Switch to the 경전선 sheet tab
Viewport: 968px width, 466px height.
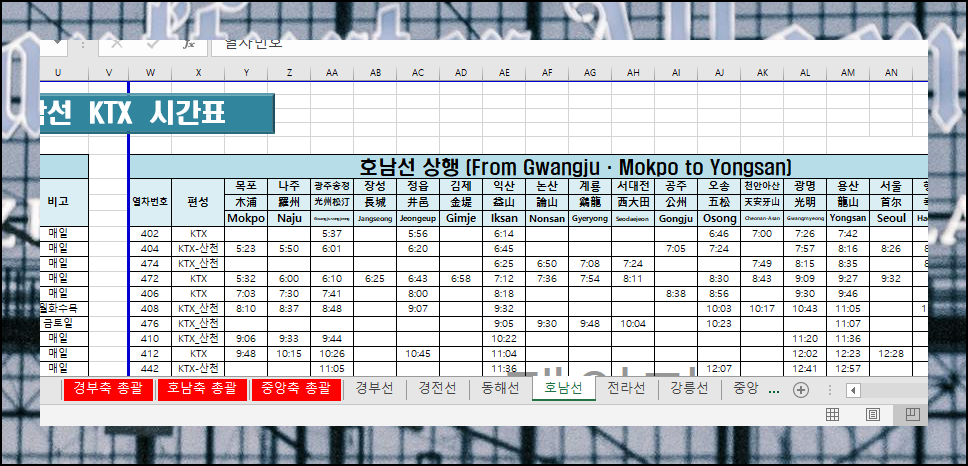[437, 389]
